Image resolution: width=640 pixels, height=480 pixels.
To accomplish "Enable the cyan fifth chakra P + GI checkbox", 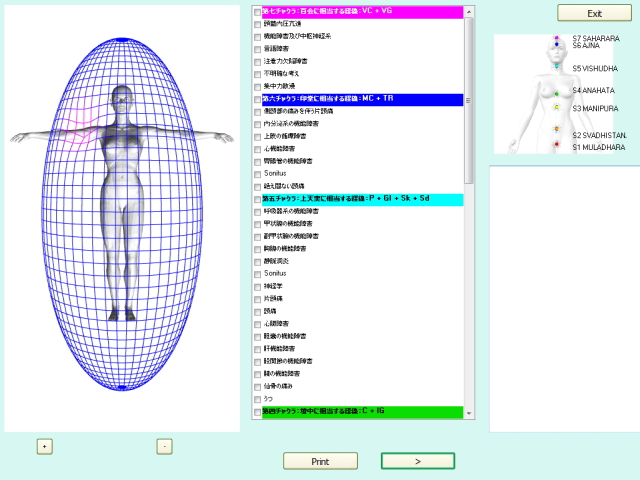I will pos(258,200).
